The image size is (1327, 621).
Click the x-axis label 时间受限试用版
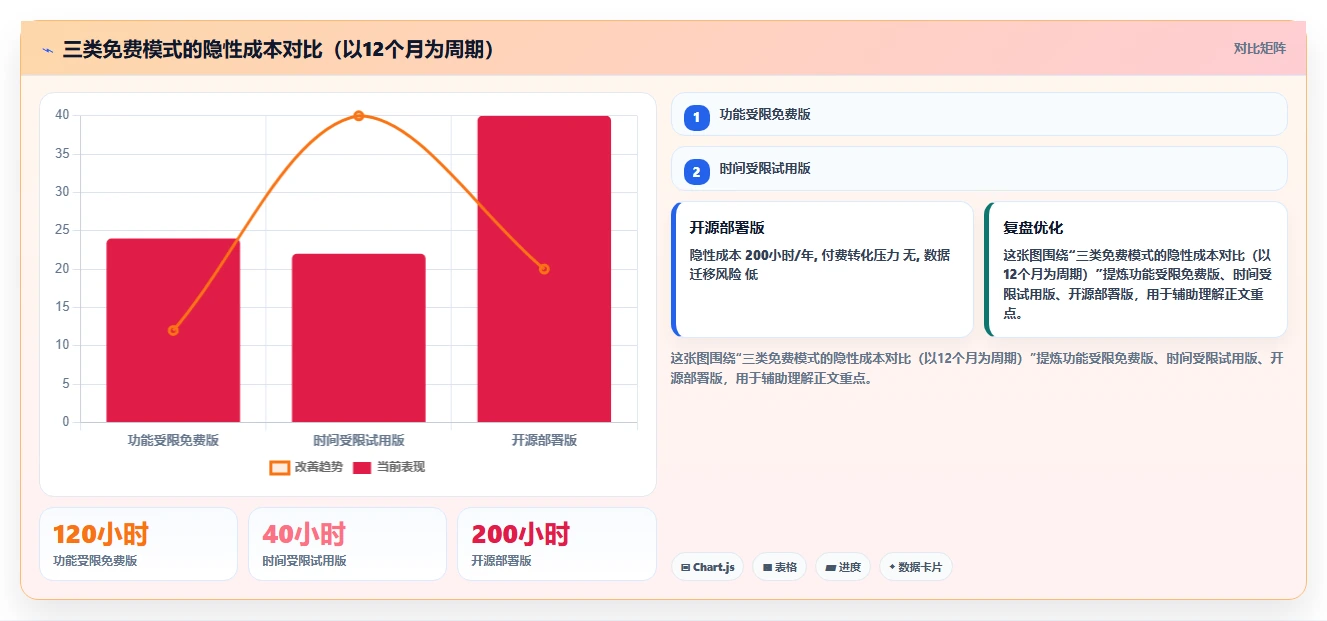pos(359,440)
